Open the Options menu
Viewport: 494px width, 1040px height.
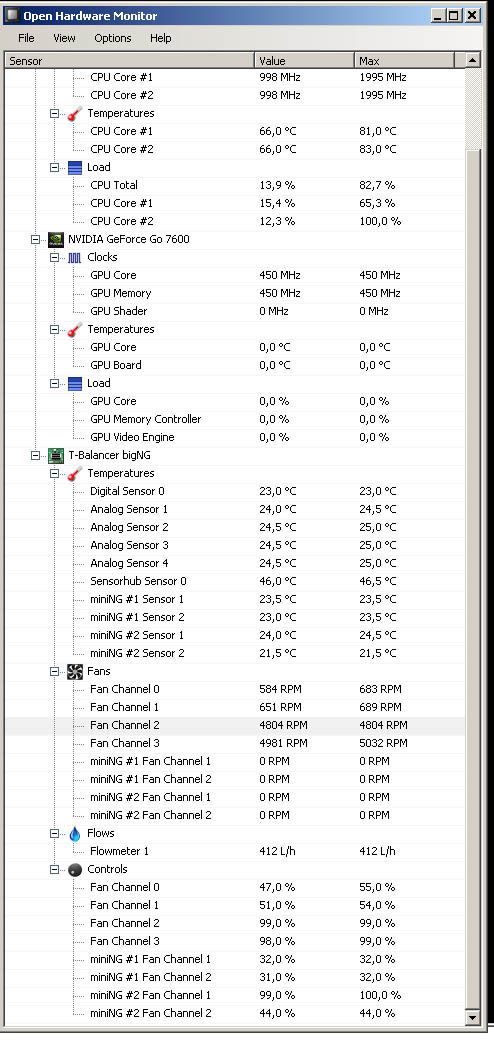113,38
